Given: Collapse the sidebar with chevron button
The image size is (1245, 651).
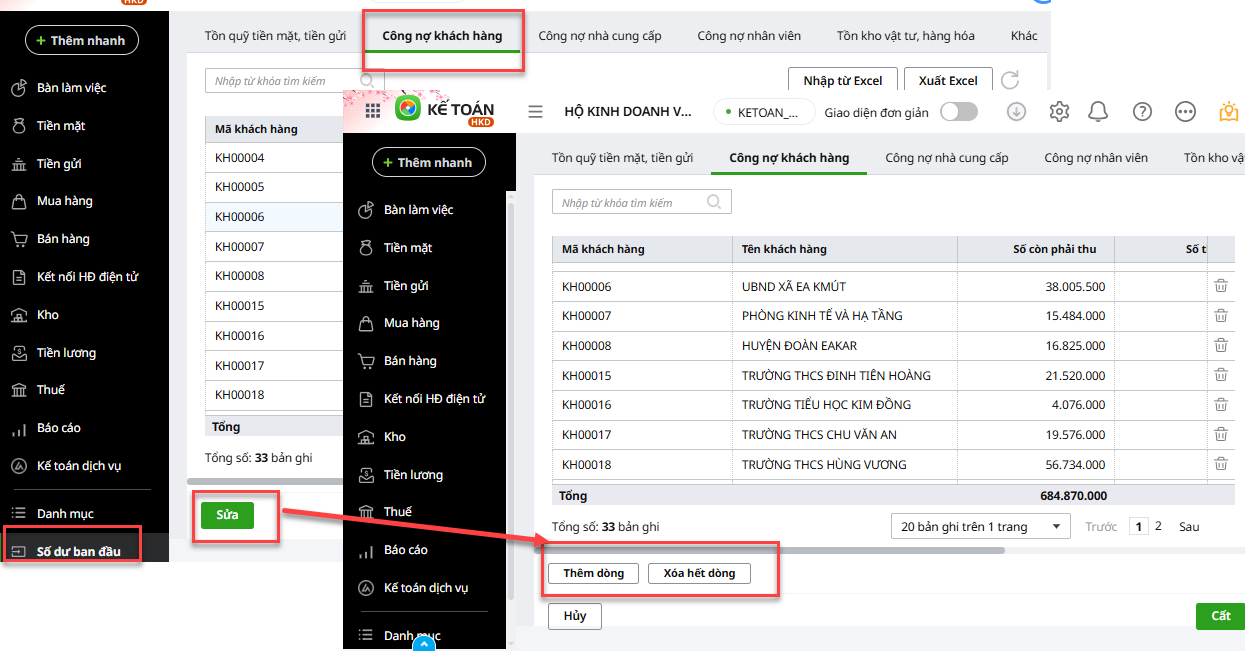Looking at the screenshot, I should (425, 644).
